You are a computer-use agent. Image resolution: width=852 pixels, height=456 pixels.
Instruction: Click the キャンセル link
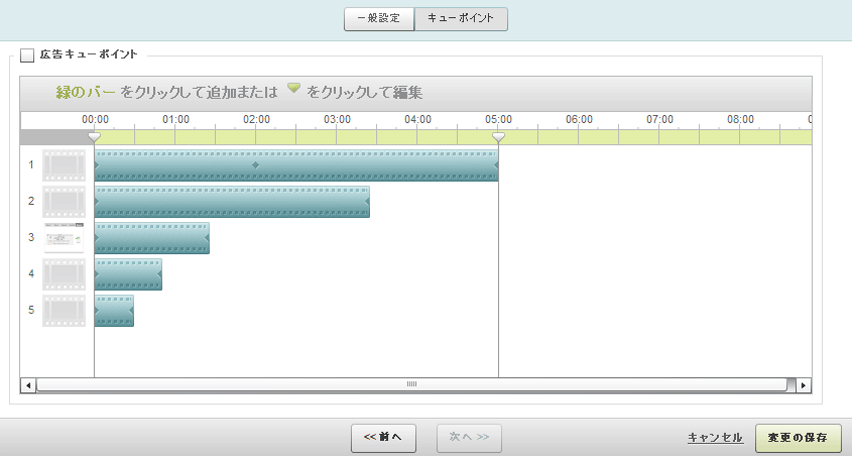tap(715, 438)
